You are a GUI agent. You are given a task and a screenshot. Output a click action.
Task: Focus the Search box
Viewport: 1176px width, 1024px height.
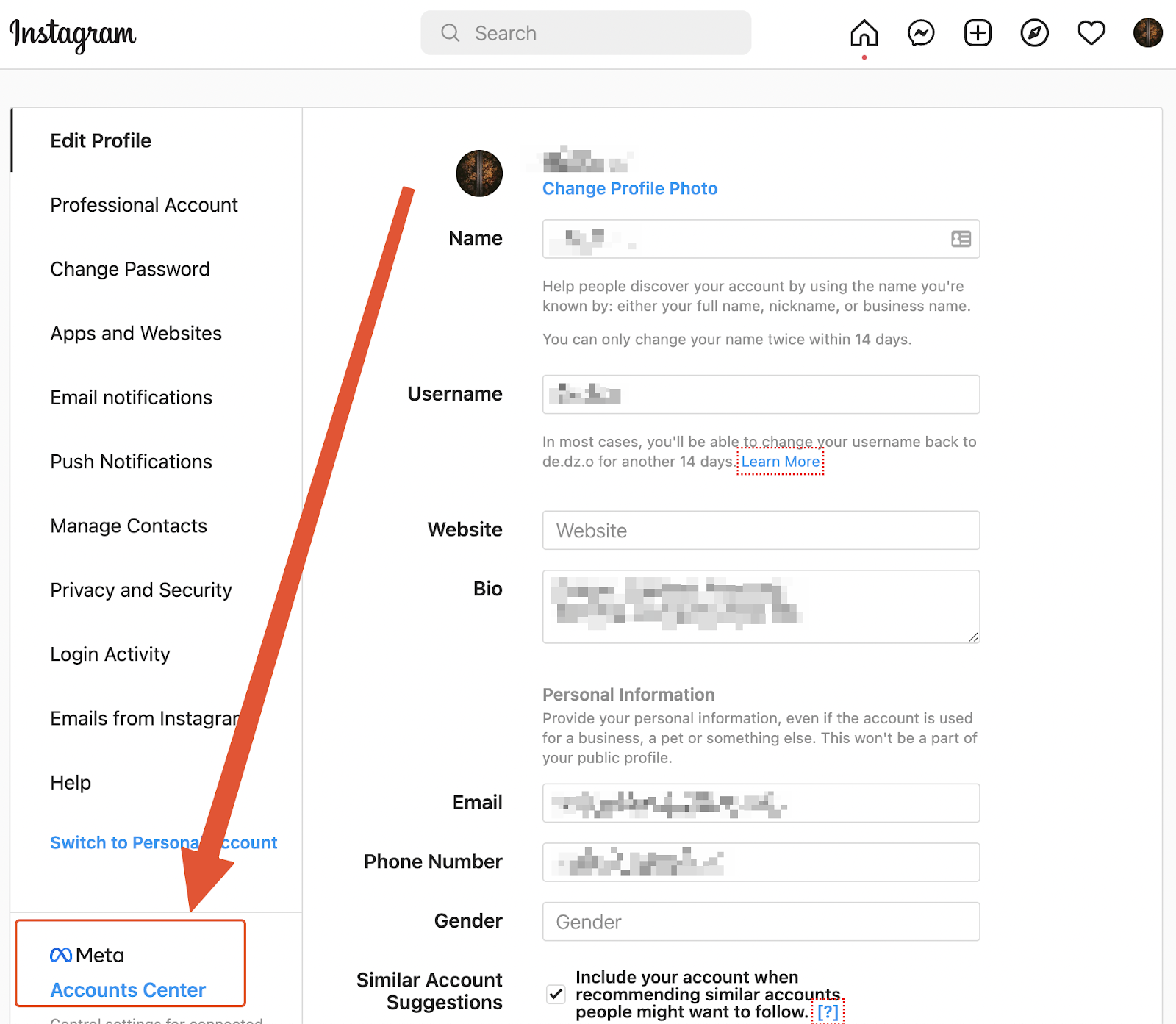(586, 33)
